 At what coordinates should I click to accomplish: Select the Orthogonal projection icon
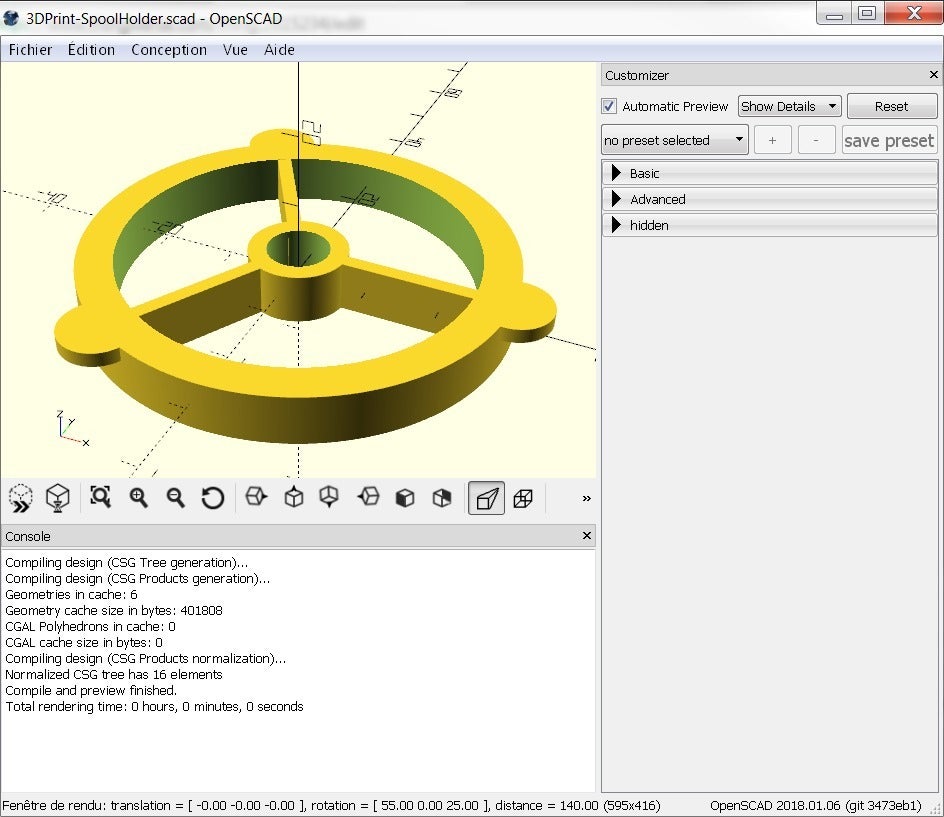coord(523,497)
